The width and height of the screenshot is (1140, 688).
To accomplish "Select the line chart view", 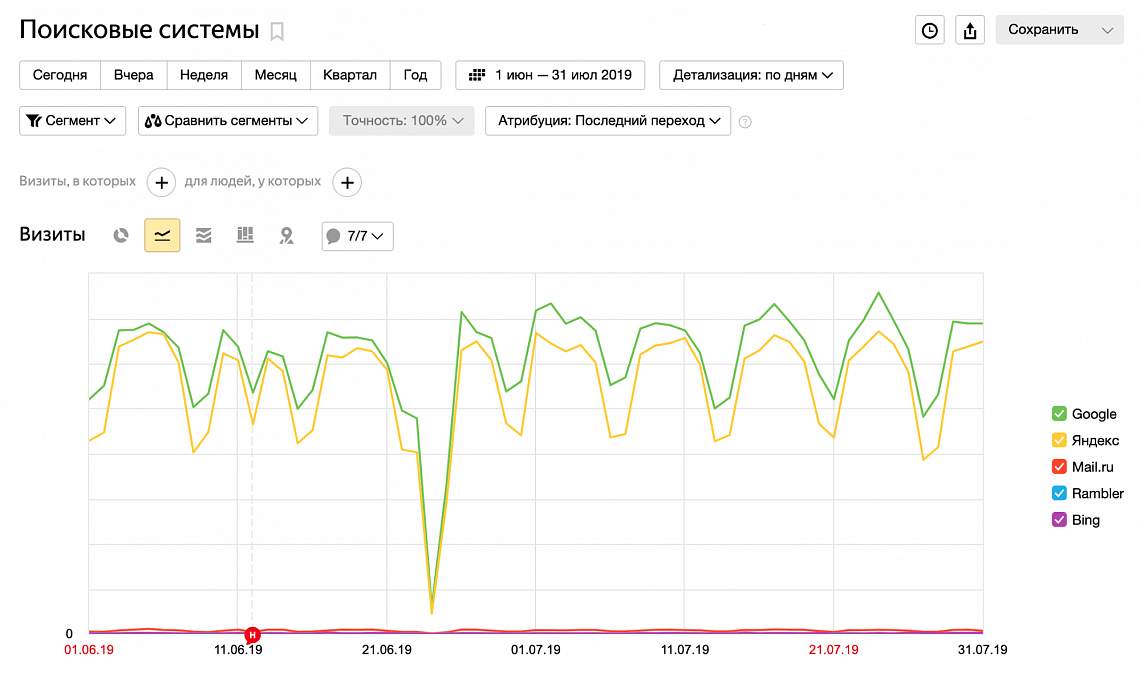I will pyautogui.click(x=162, y=236).
